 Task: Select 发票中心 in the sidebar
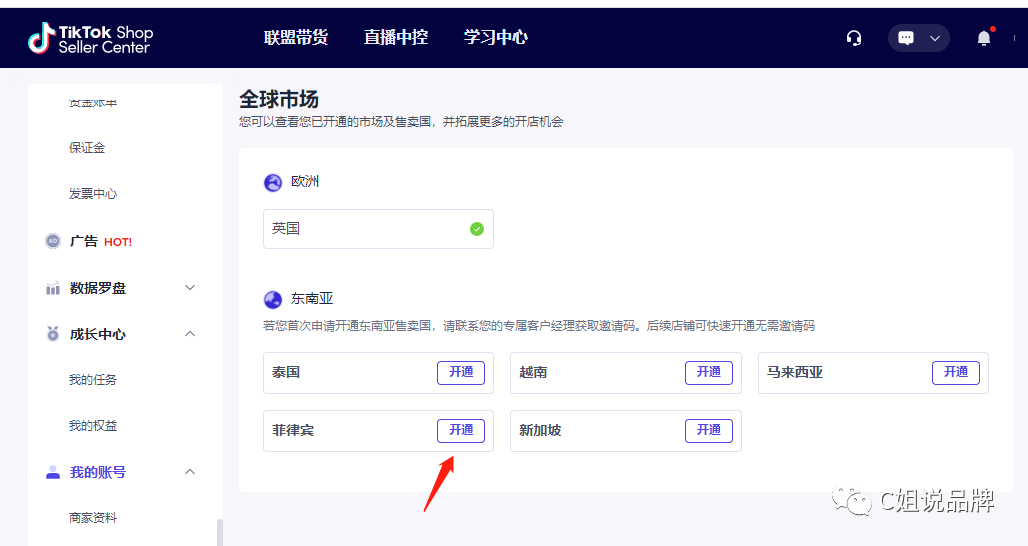(x=93, y=193)
